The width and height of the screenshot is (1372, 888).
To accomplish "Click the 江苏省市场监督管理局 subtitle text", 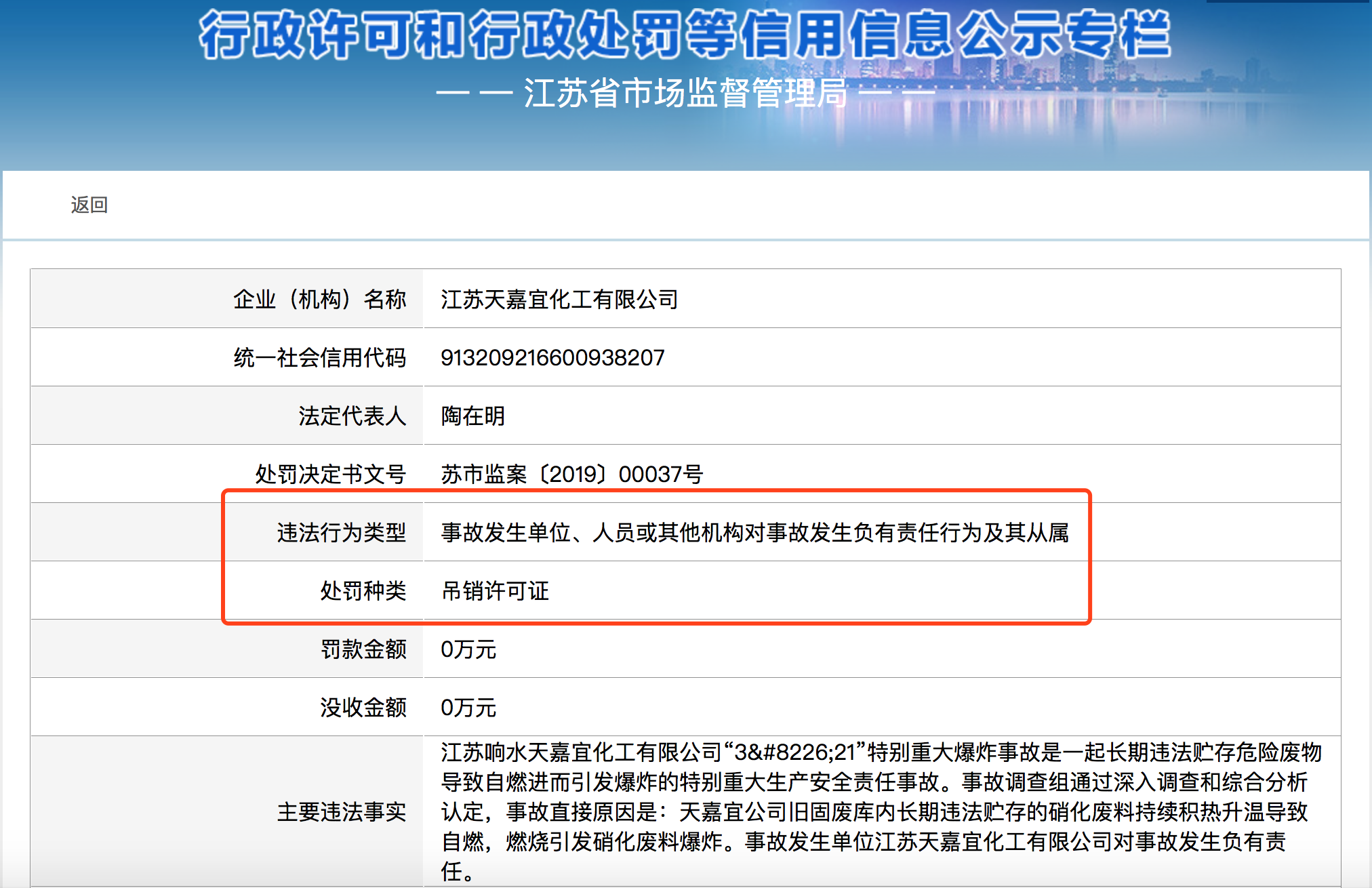I will tap(685, 93).
